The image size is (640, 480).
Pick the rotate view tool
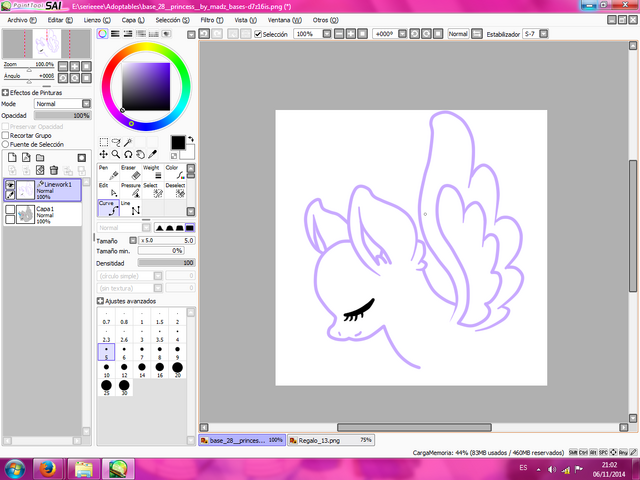[x=128, y=154]
